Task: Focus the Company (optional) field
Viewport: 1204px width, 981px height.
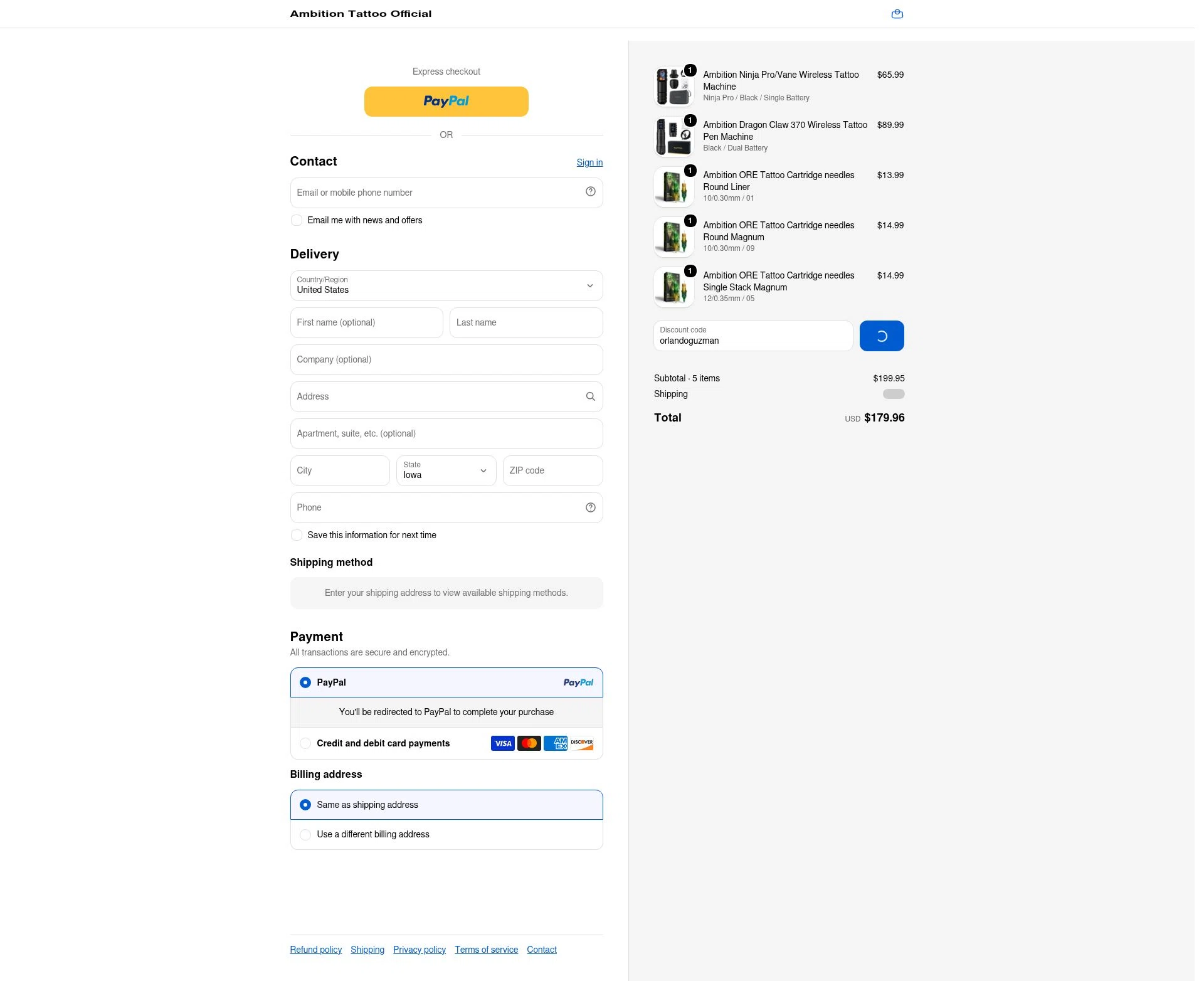Action: [x=446, y=359]
